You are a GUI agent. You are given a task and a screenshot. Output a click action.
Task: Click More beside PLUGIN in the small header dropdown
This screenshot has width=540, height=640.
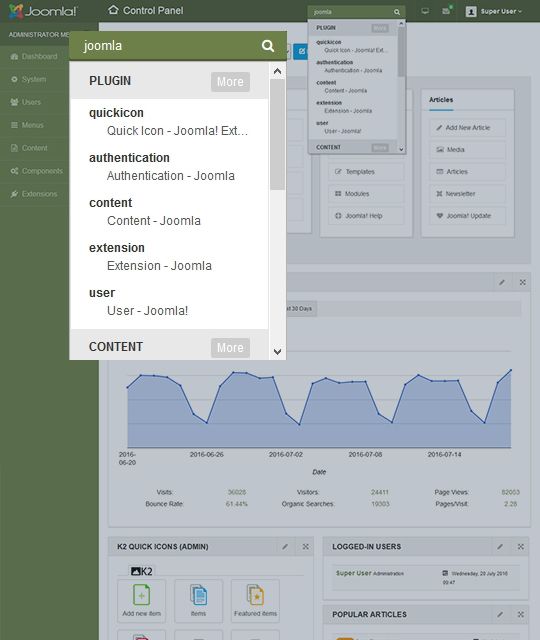point(380,28)
